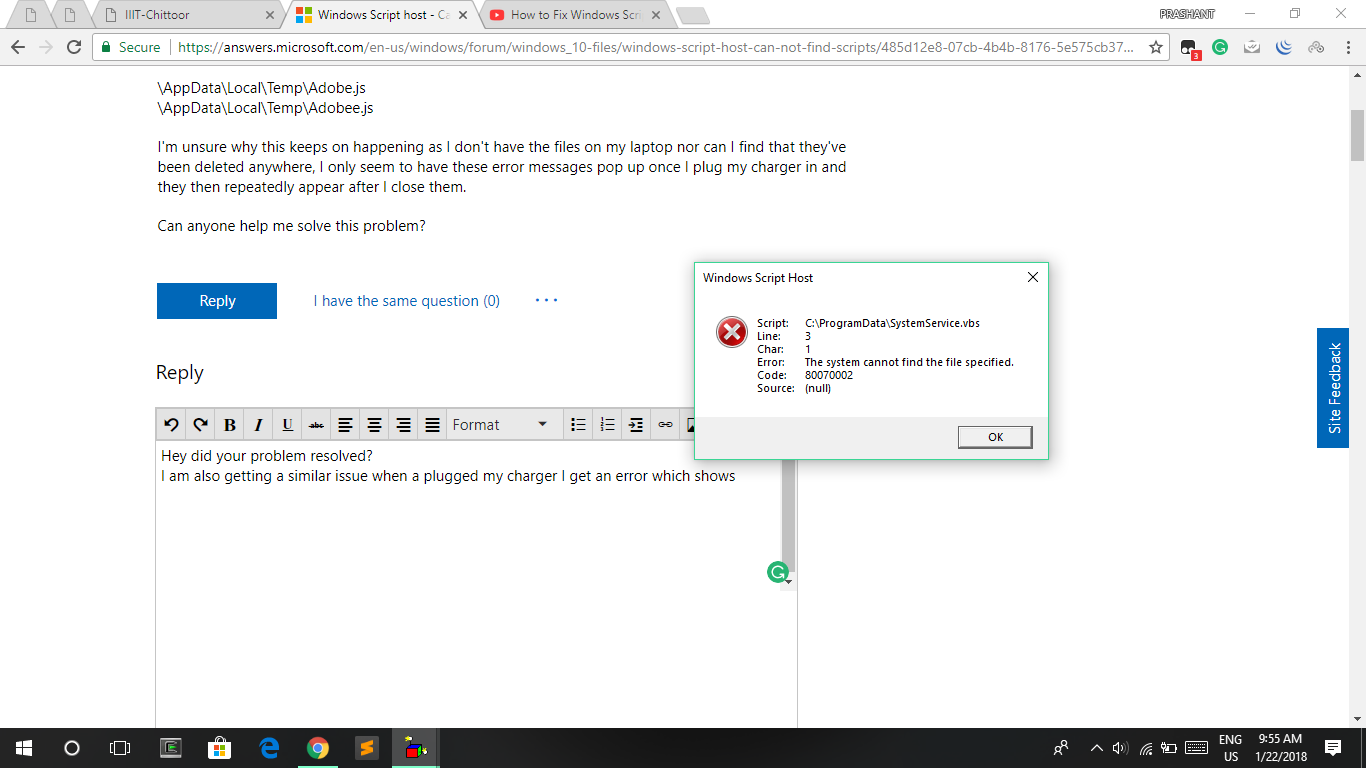Open volume control in system tray
The width and height of the screenshot is (1366, 768).
(x=1120, y=748)
